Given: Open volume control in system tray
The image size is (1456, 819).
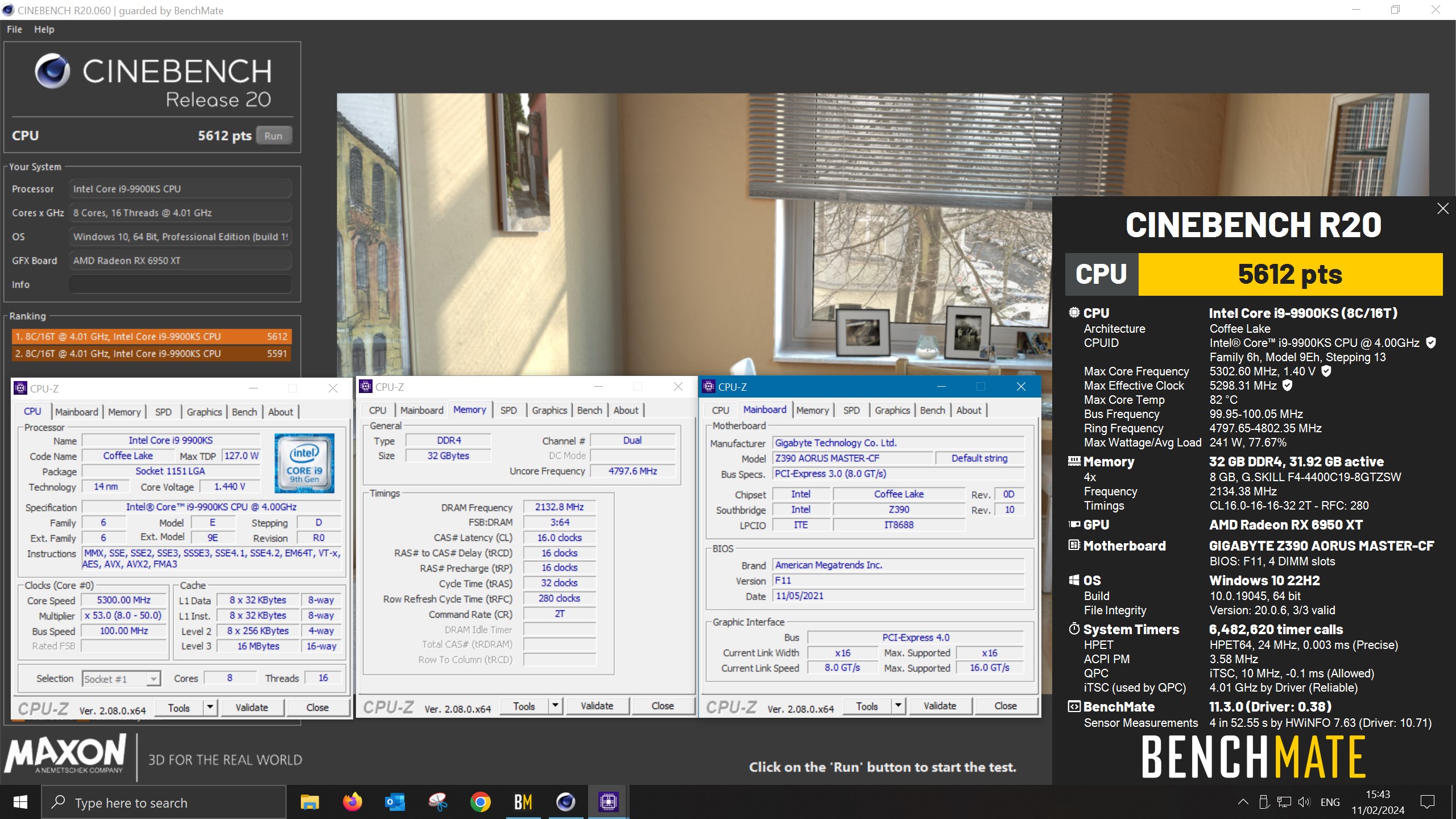Looking at the screenshot, I should point(1304,802).
